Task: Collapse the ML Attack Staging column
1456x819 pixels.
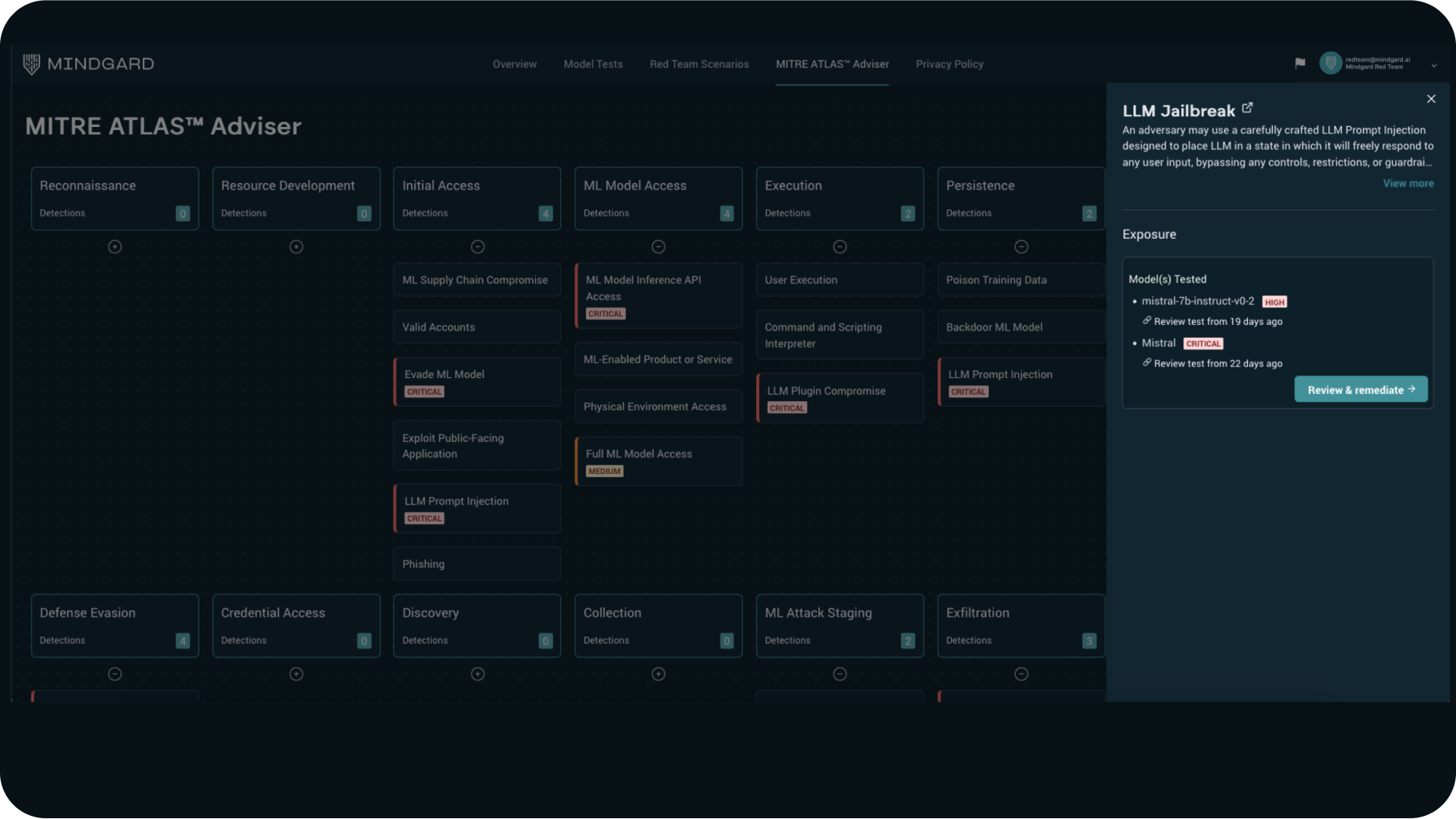Action: pos(840,674)
